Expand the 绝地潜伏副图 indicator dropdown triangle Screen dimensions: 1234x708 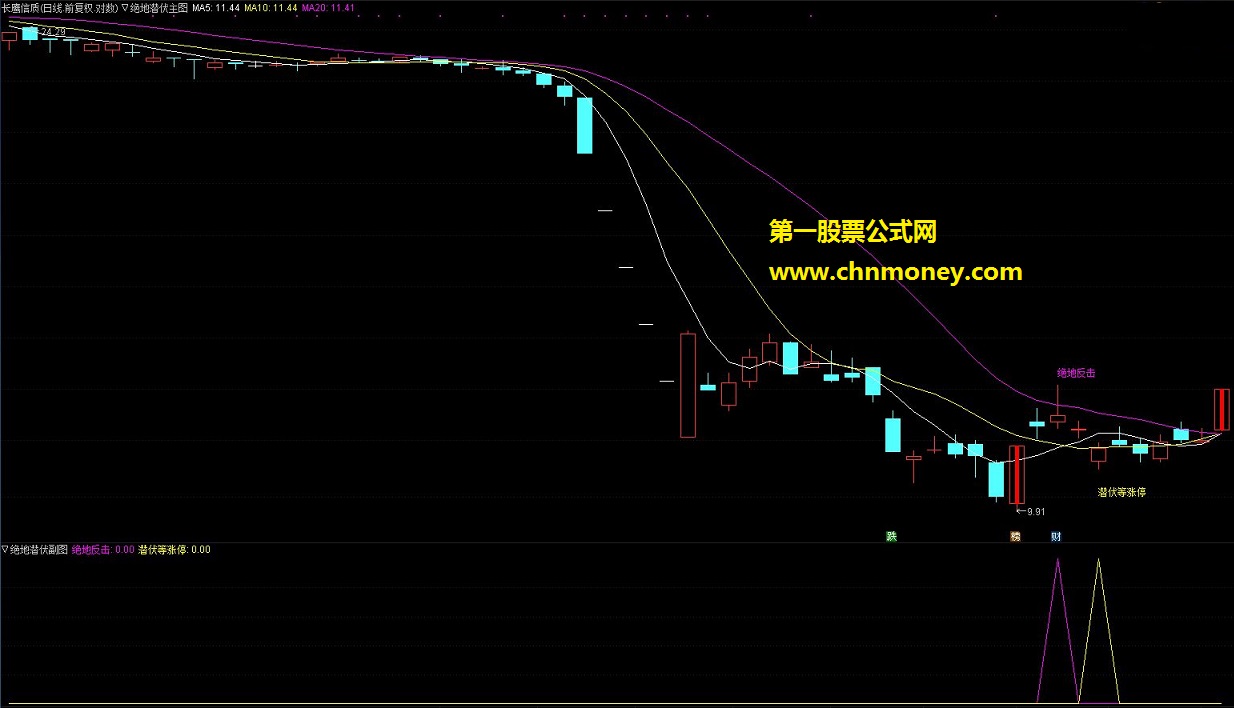(x=5, y=549)
